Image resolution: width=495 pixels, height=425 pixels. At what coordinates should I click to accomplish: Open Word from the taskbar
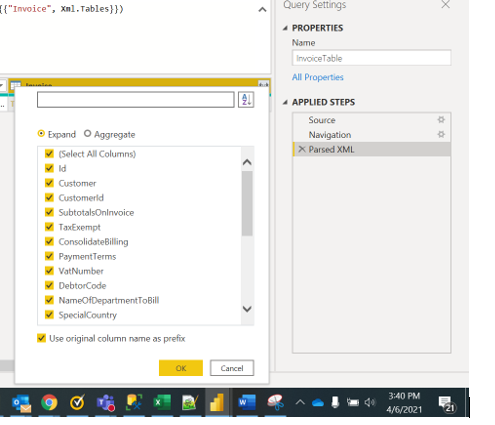point(247,403)
